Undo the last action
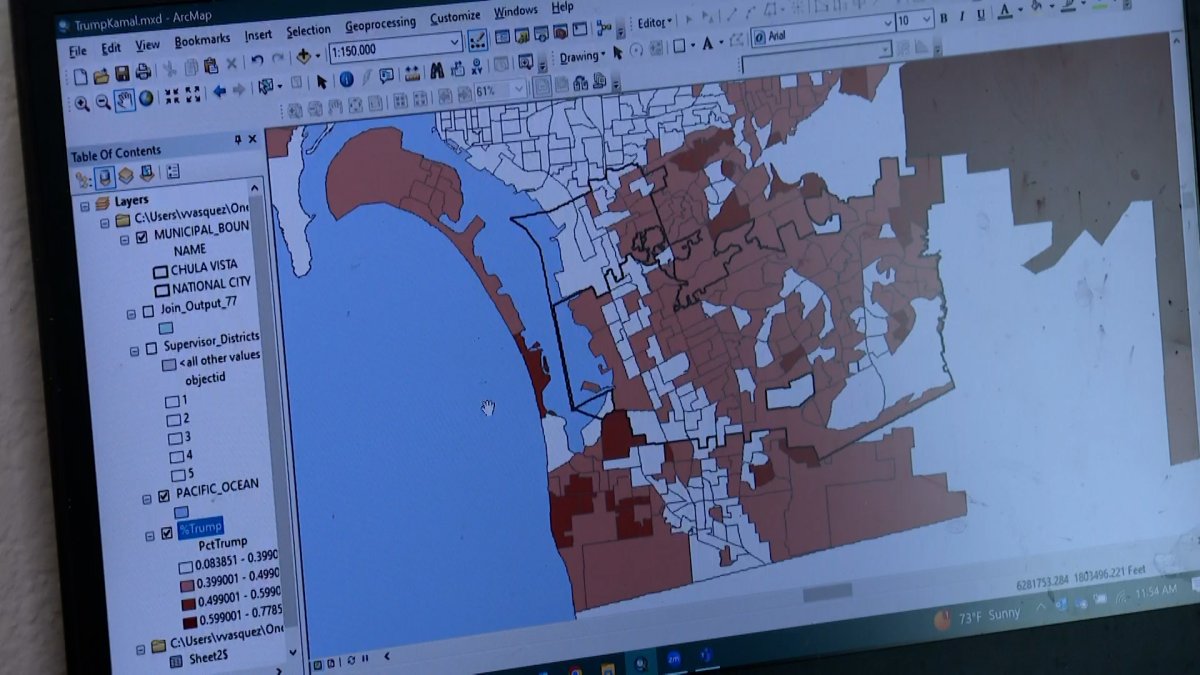The width and height of the screenshot is (1200, 675). (257, 62)
